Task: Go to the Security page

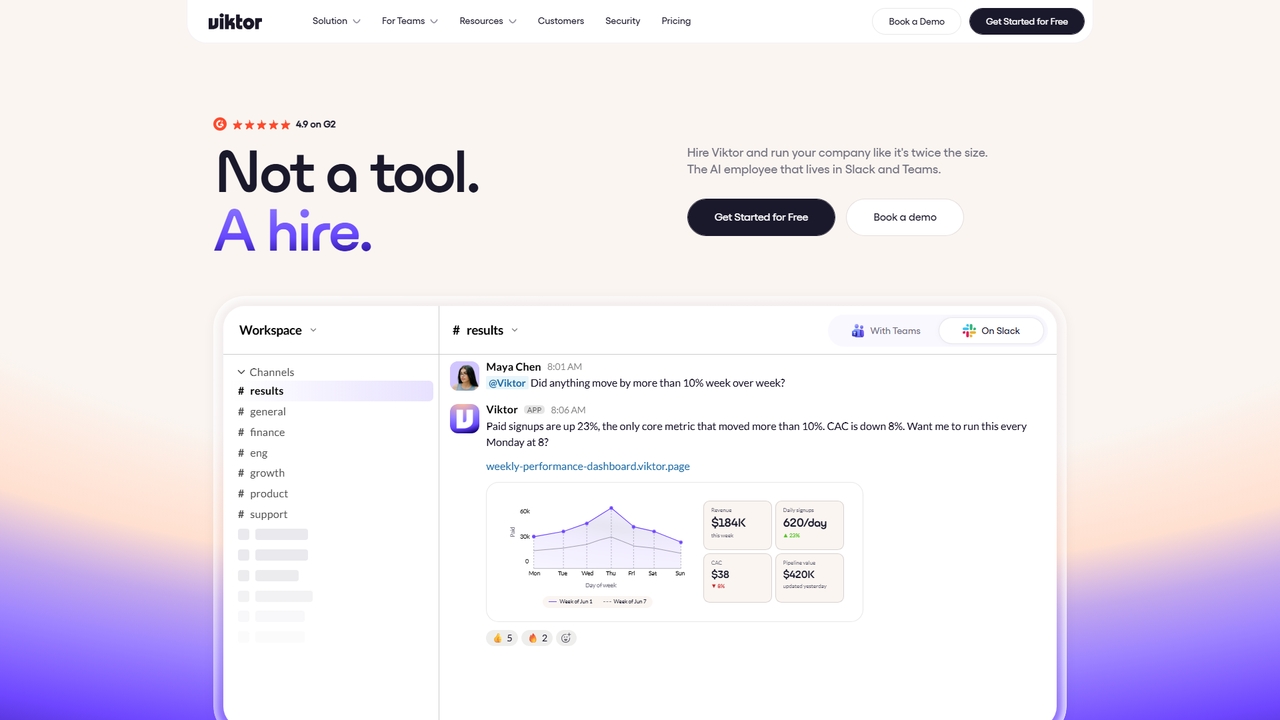Action: [x=623, y=21]
